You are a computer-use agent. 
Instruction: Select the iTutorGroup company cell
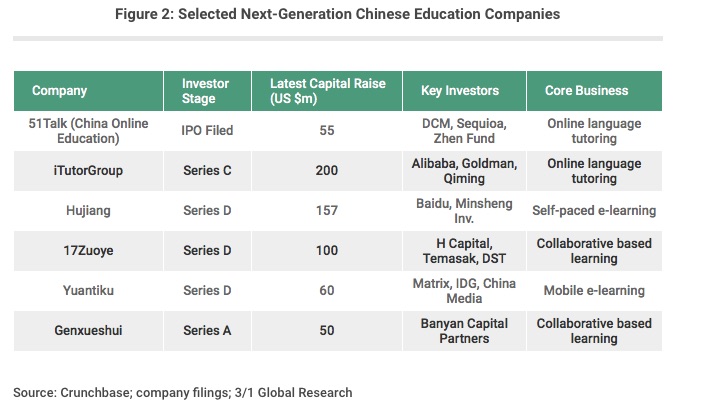90,171
